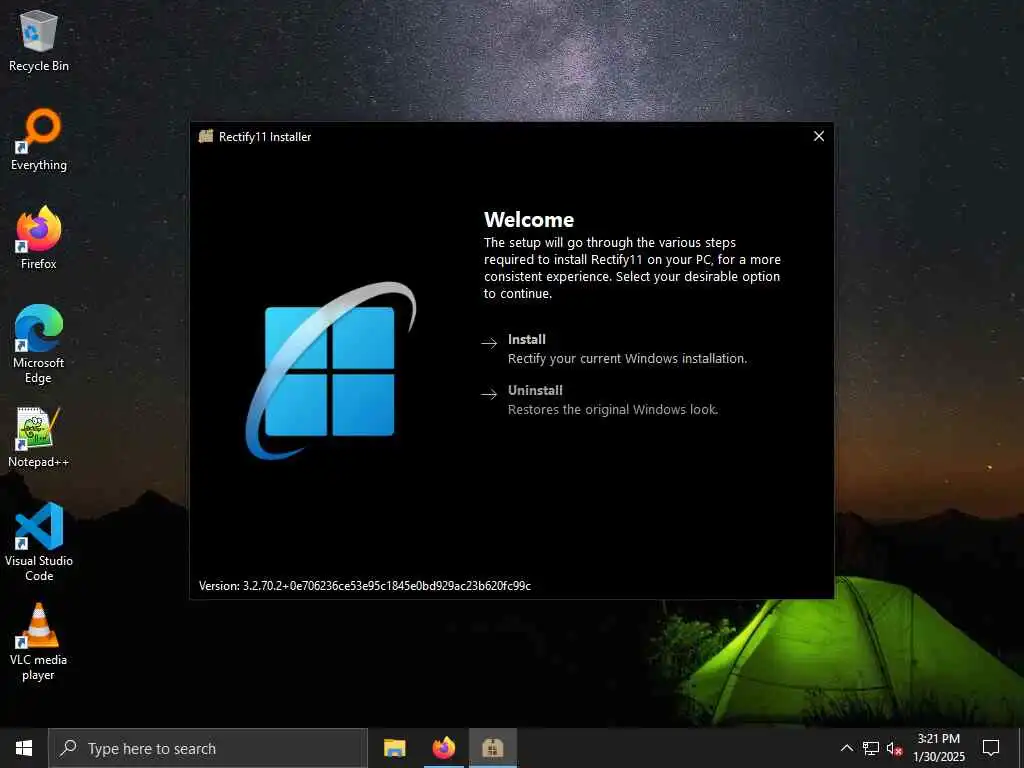Close the Rectify11 Installer window
The height and width of the screenshot is (768, 1024).
(x=818, y=136)
